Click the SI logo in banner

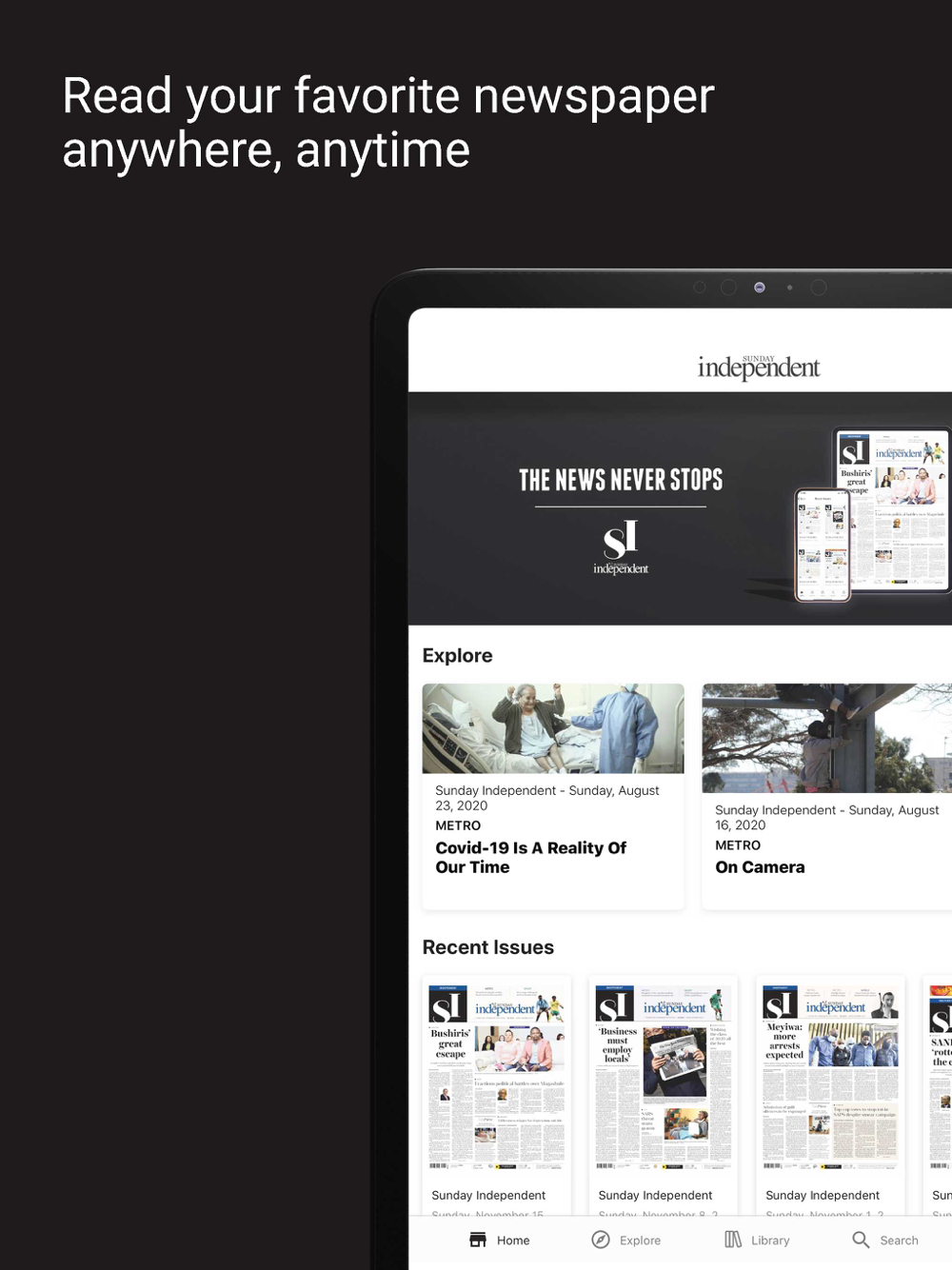621,547
